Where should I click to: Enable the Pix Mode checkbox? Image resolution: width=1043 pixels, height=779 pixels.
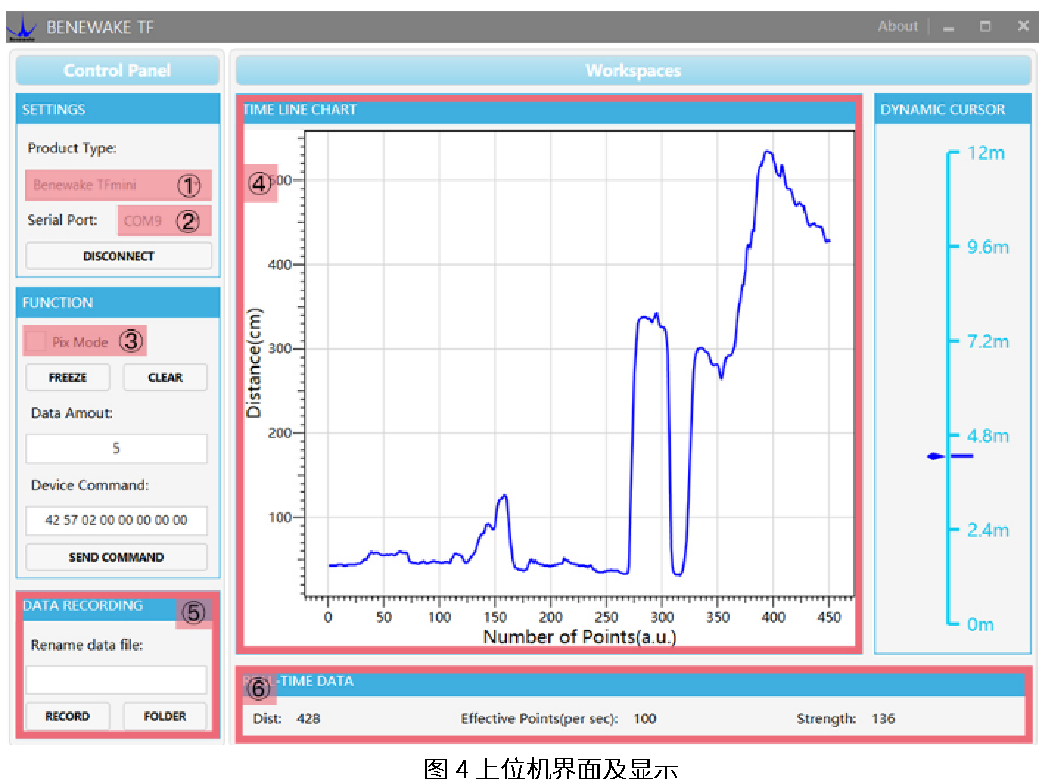tap(36, 342)
